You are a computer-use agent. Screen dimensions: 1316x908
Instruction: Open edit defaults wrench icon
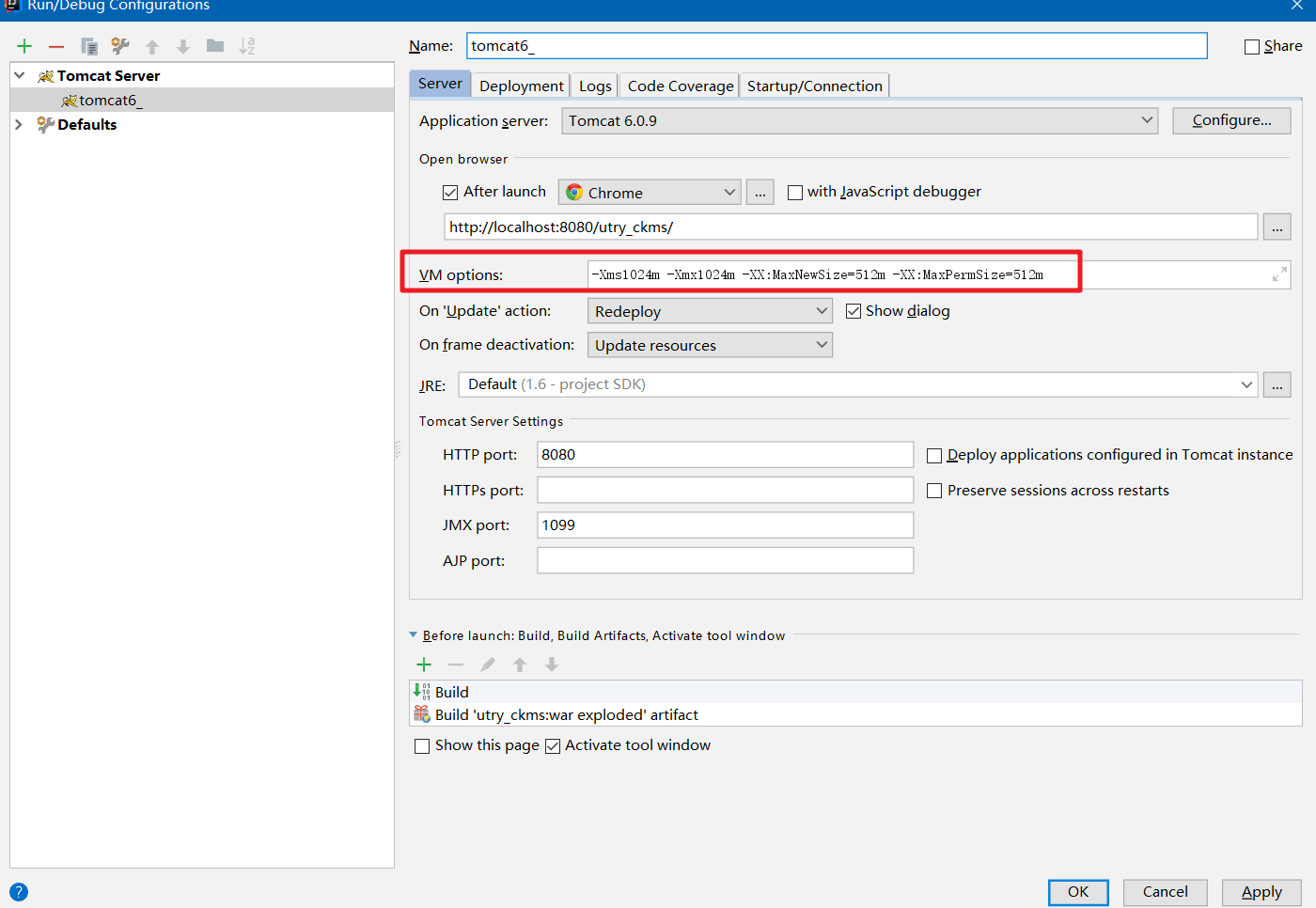(x=120, y=46)
